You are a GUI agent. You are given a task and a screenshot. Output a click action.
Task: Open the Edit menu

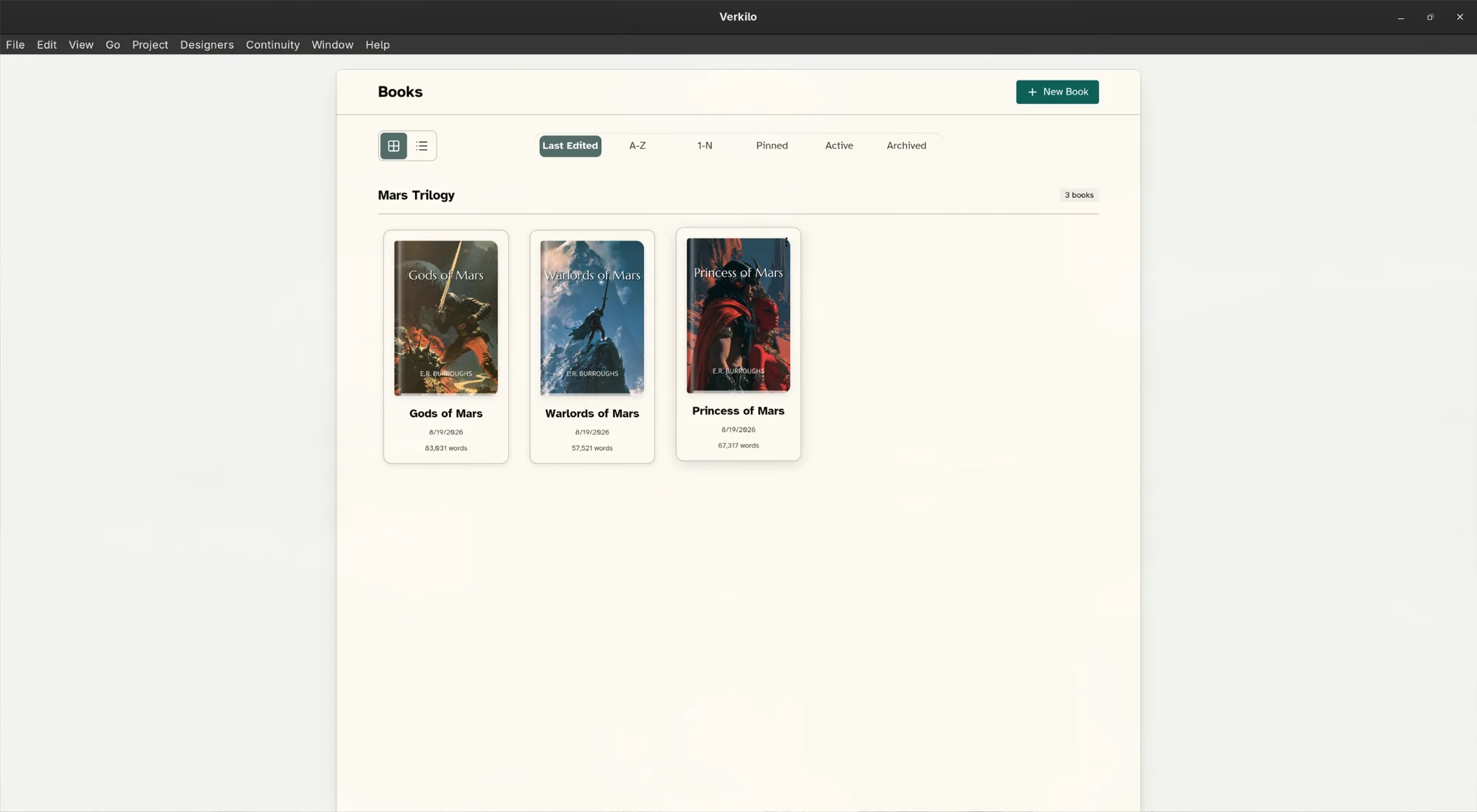(x=47, y=44)
